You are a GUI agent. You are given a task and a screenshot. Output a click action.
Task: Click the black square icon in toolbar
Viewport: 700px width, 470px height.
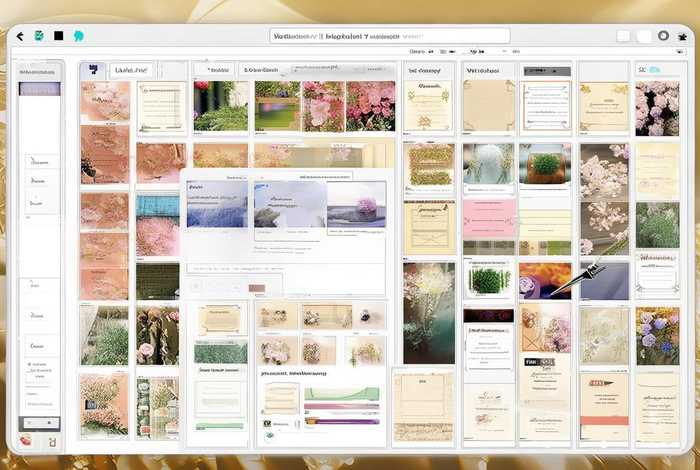(59, 36)
